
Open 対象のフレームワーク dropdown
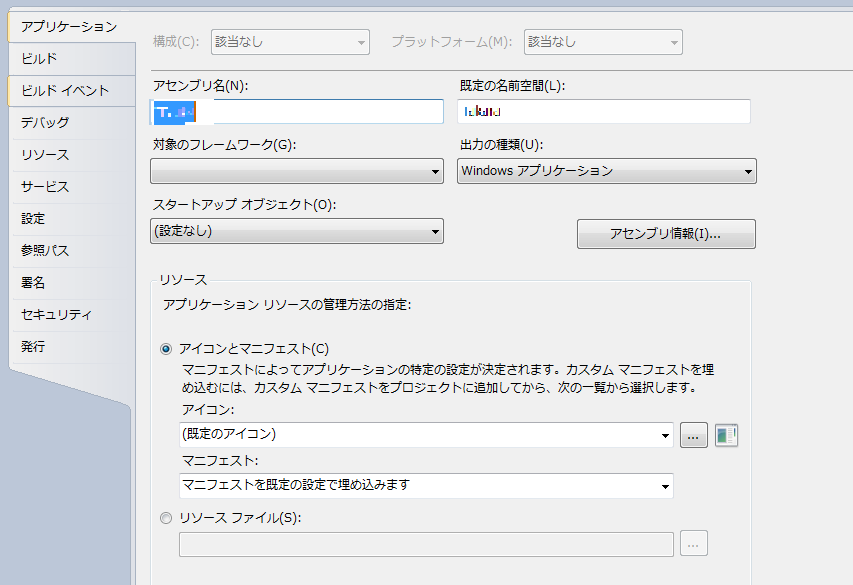(296, 172)
